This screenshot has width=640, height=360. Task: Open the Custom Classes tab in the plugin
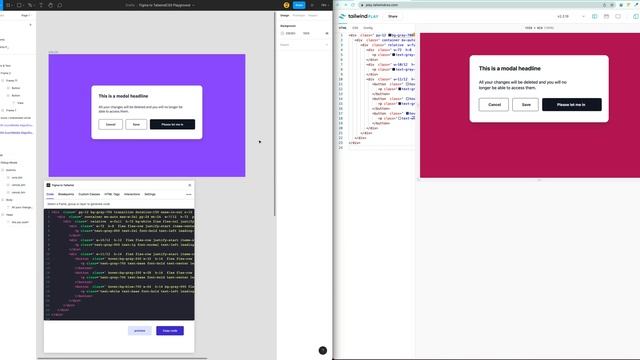(x=89, y=194)
